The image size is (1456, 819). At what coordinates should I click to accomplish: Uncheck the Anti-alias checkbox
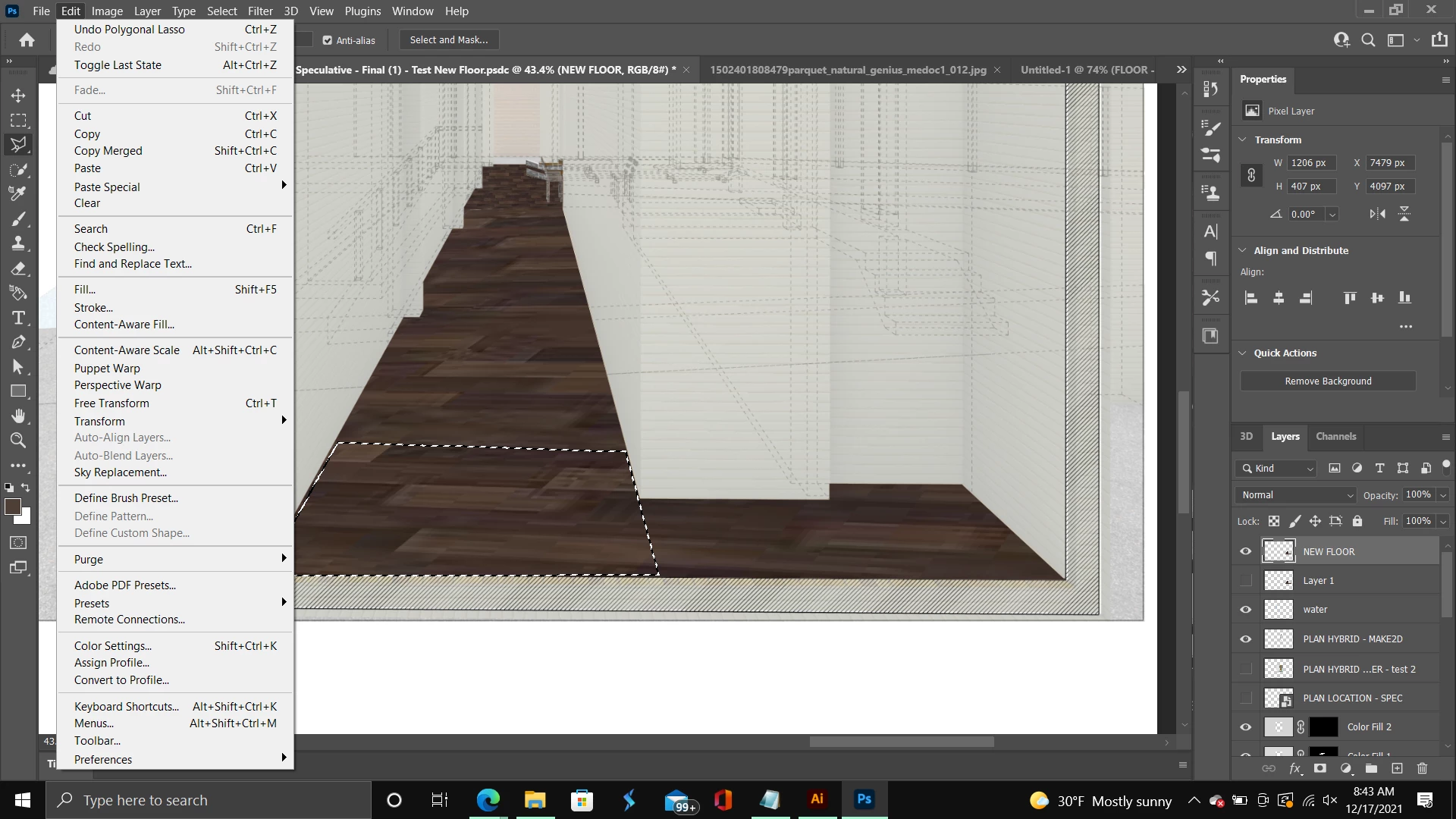pyautogui.click(x=328, y=40)
